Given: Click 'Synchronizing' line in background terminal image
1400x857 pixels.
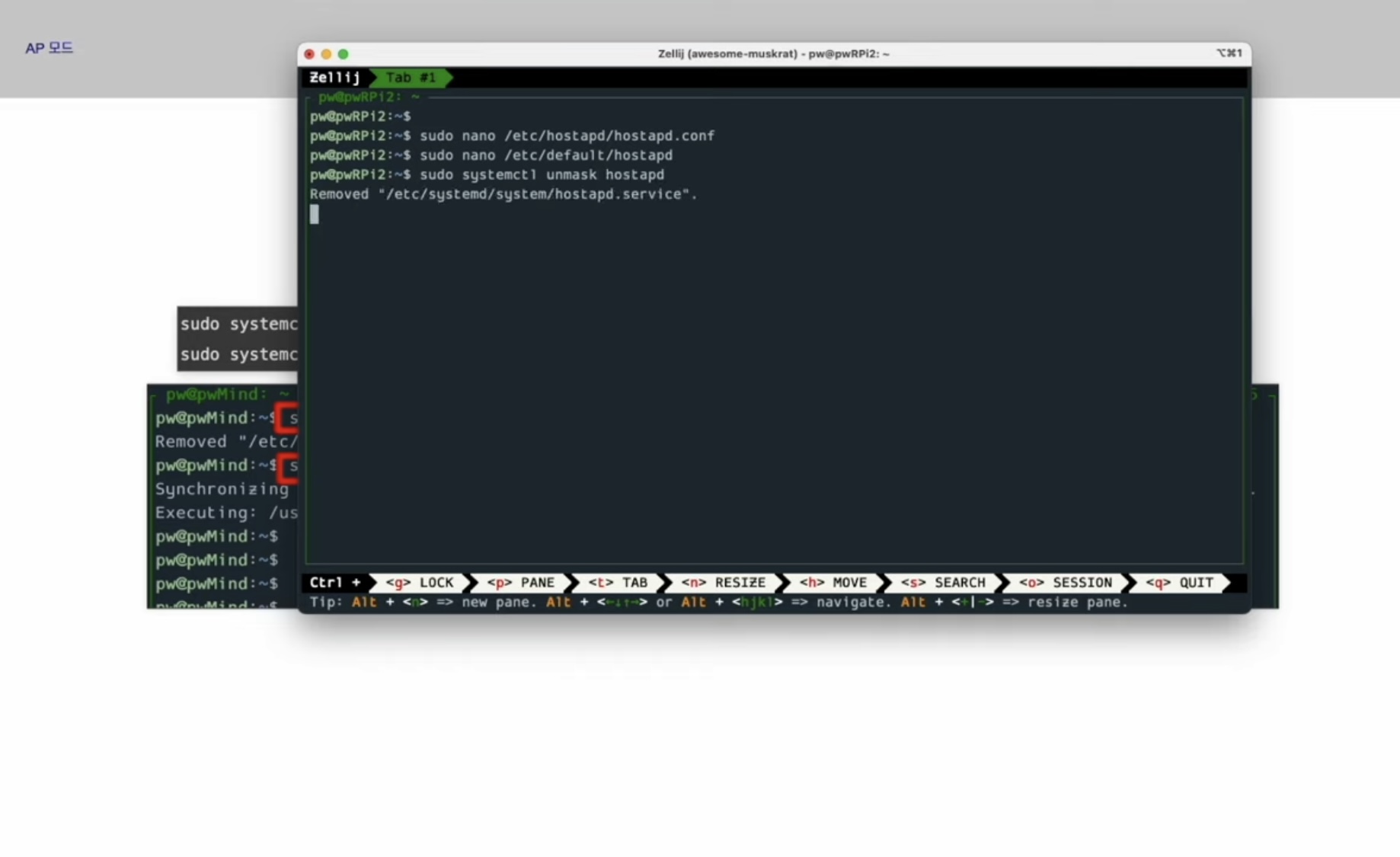Looking at the screenshot, I should pyautogui.click(x=222, y=489).
